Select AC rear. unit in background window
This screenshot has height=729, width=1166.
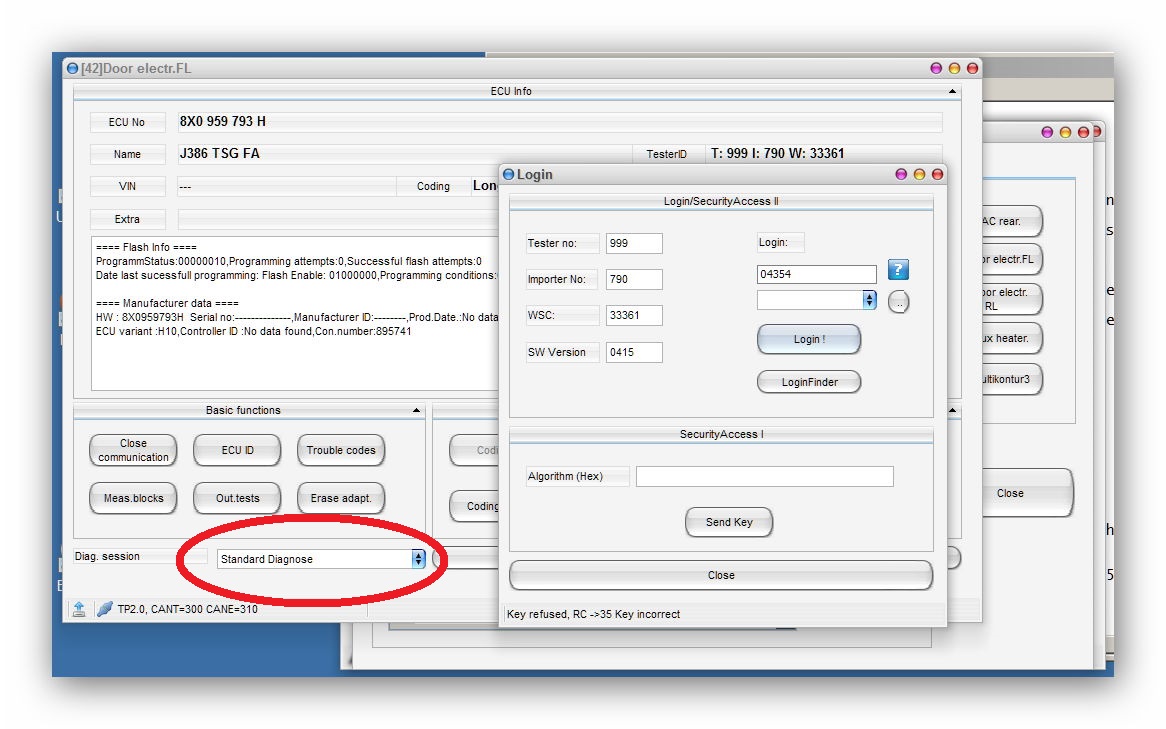click(x=1011, y=222)
